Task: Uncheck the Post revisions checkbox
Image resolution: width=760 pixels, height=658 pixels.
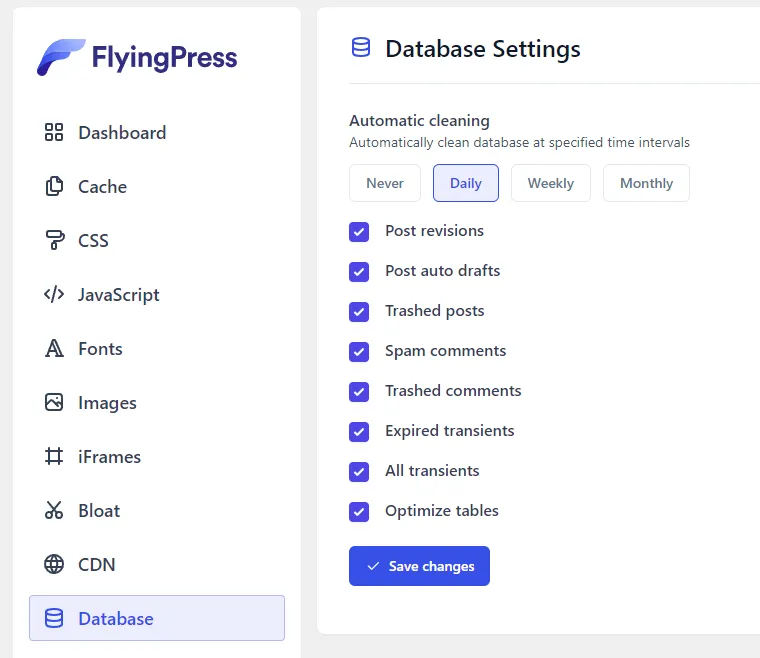Action: tap(359, 232)
